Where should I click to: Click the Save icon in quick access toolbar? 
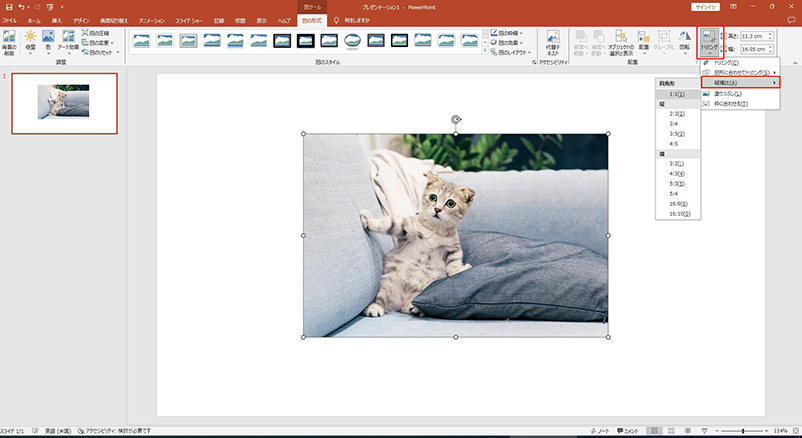[8, 7]
